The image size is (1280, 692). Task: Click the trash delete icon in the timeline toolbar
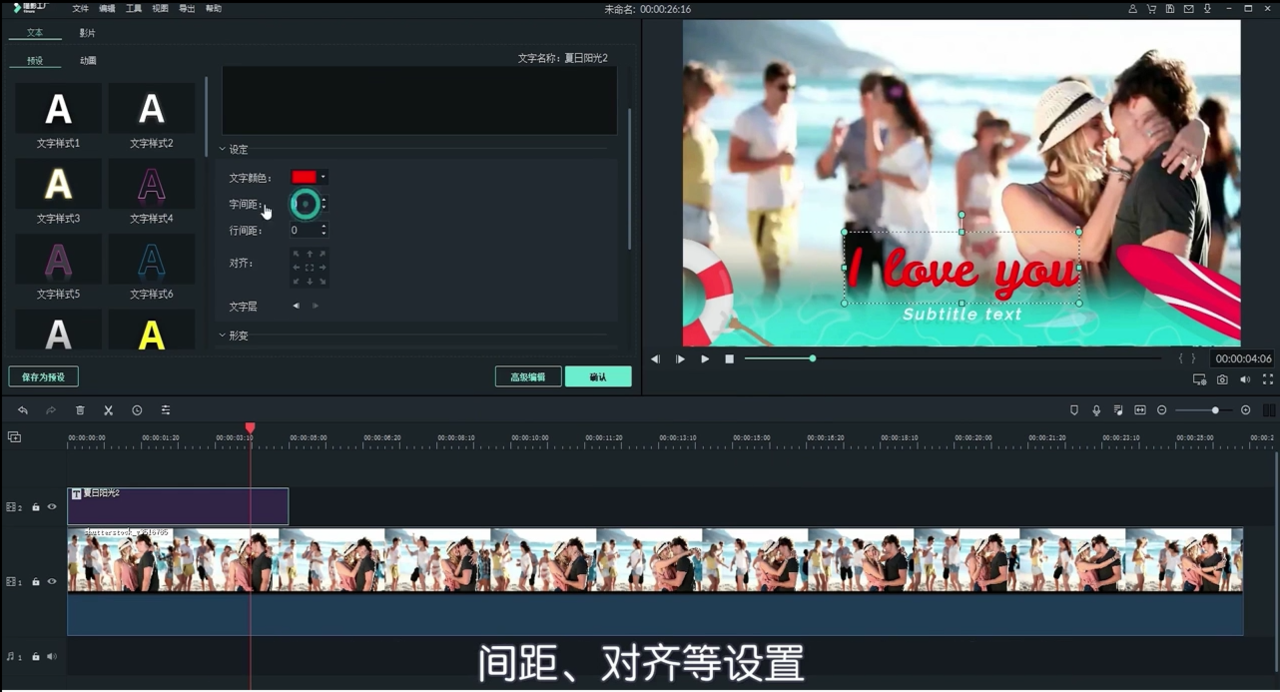coord(80,410)
